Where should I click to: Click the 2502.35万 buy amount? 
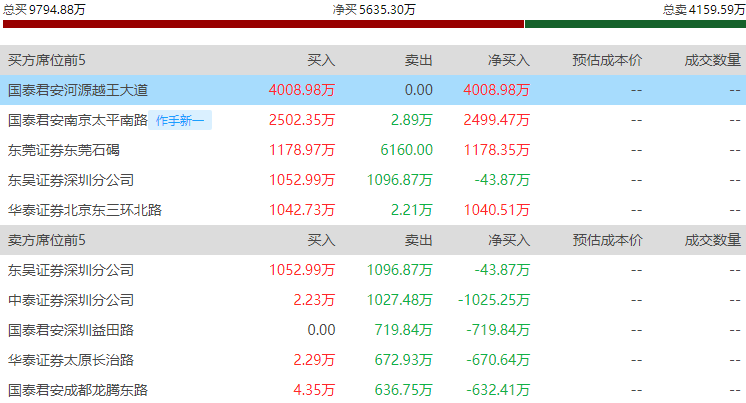coord(302,120)
